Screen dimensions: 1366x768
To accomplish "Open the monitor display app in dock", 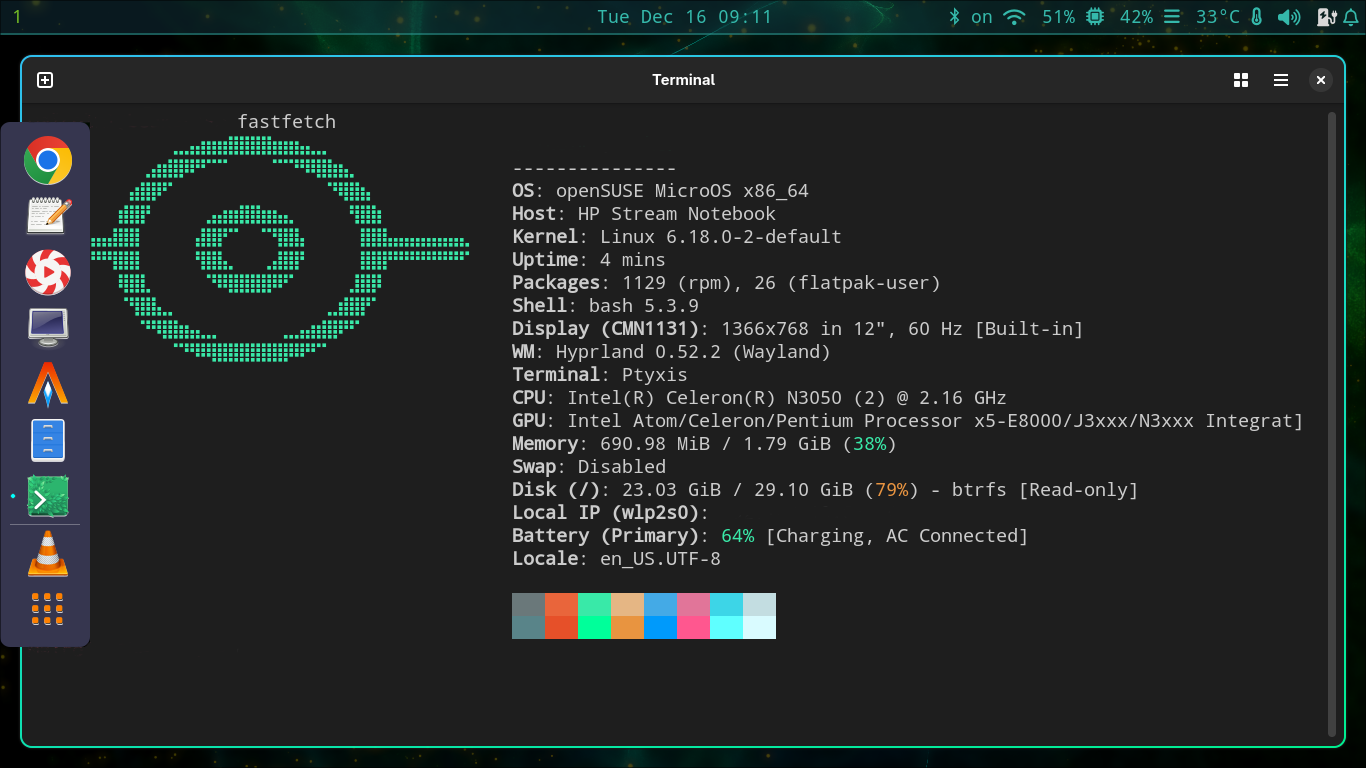I will click(x=48, y=328).
